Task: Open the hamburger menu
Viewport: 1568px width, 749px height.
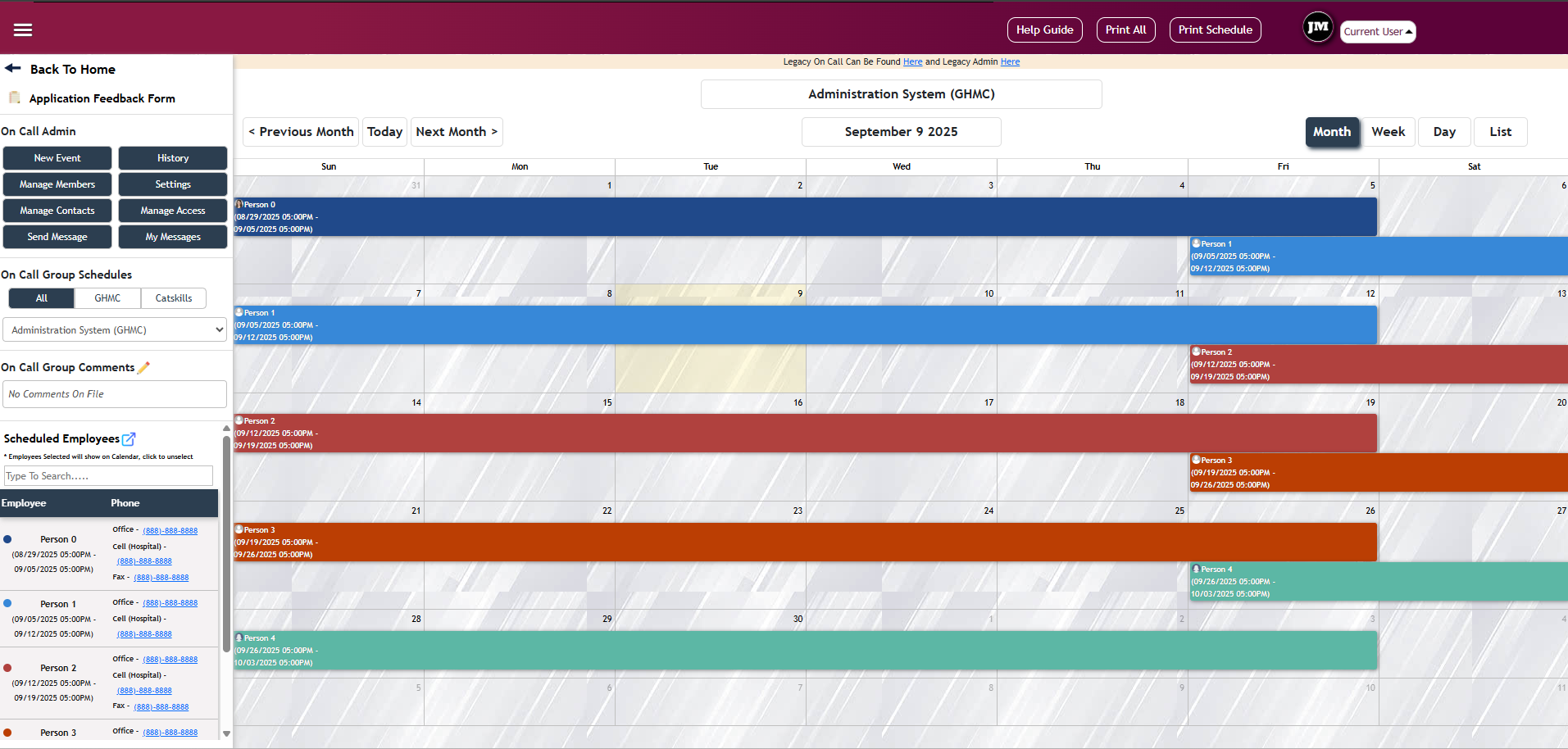Action: point(23,30)
